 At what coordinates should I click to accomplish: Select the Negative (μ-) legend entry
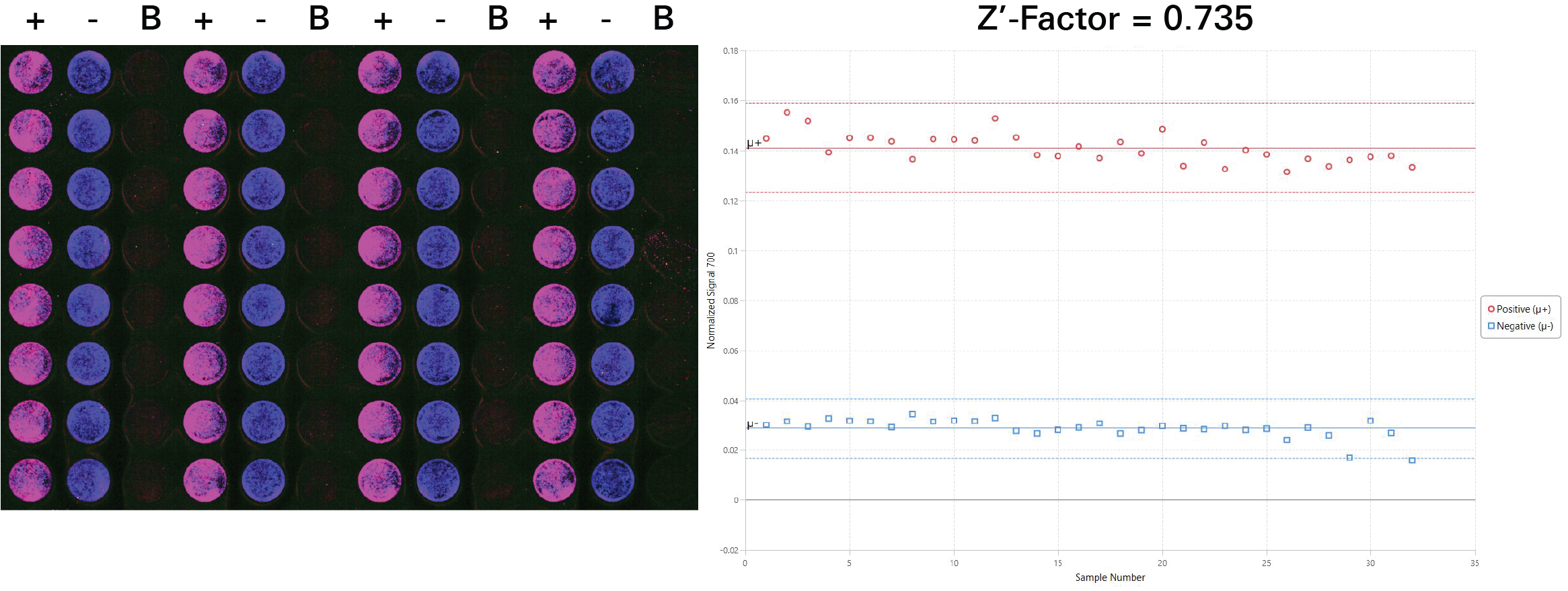1520,326
